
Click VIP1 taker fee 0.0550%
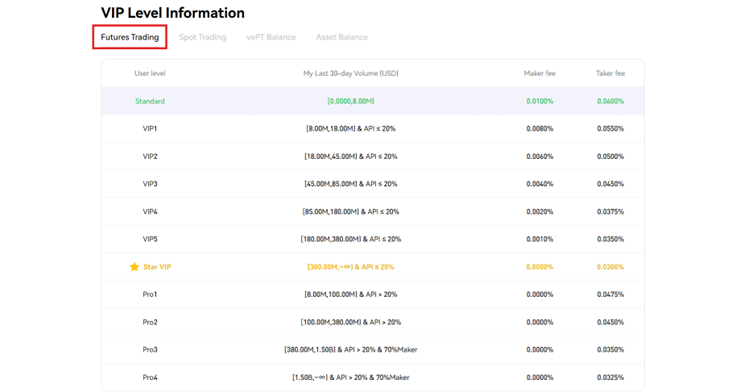(x=611, y=129)
